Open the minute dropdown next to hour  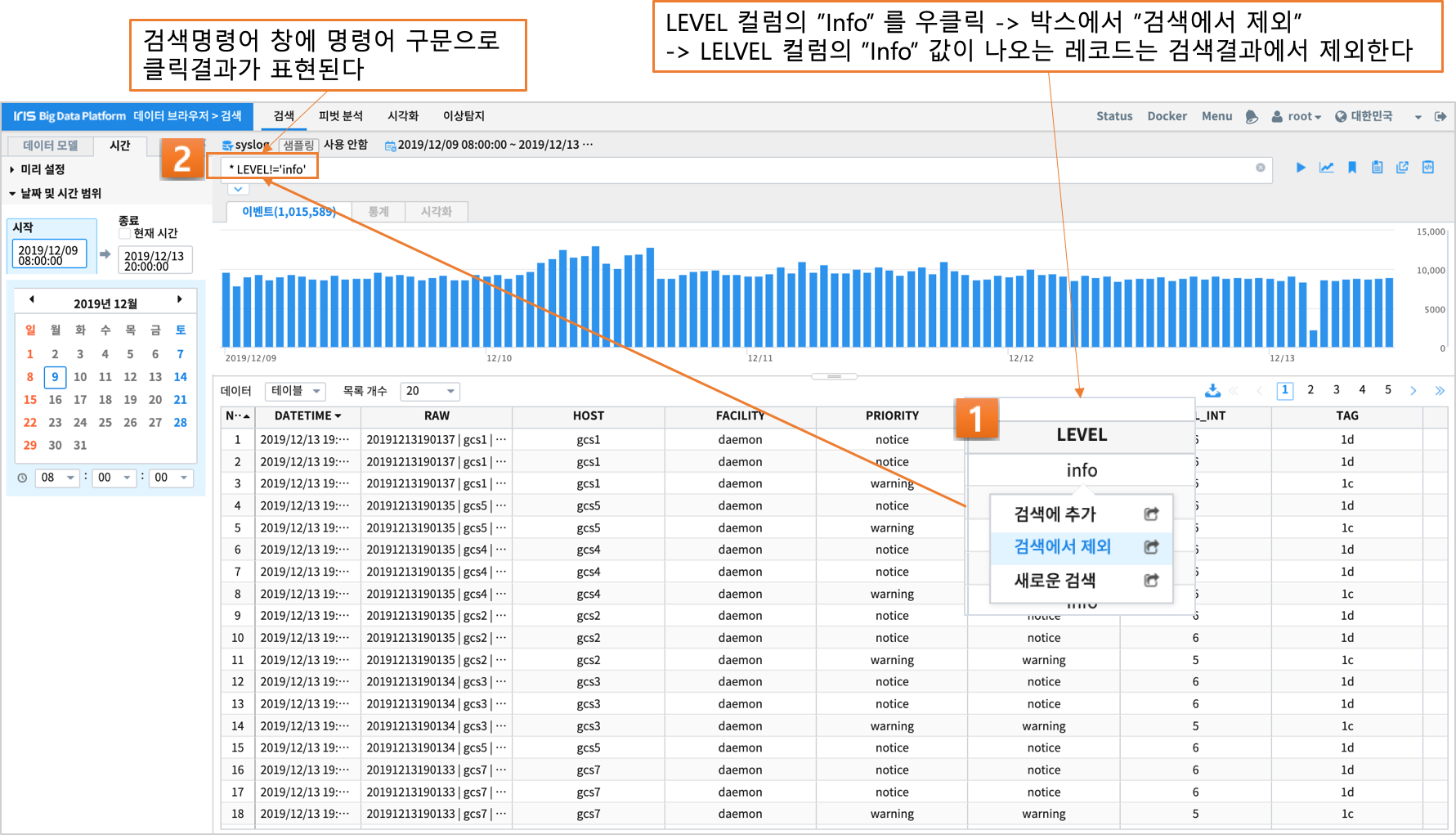114,478
